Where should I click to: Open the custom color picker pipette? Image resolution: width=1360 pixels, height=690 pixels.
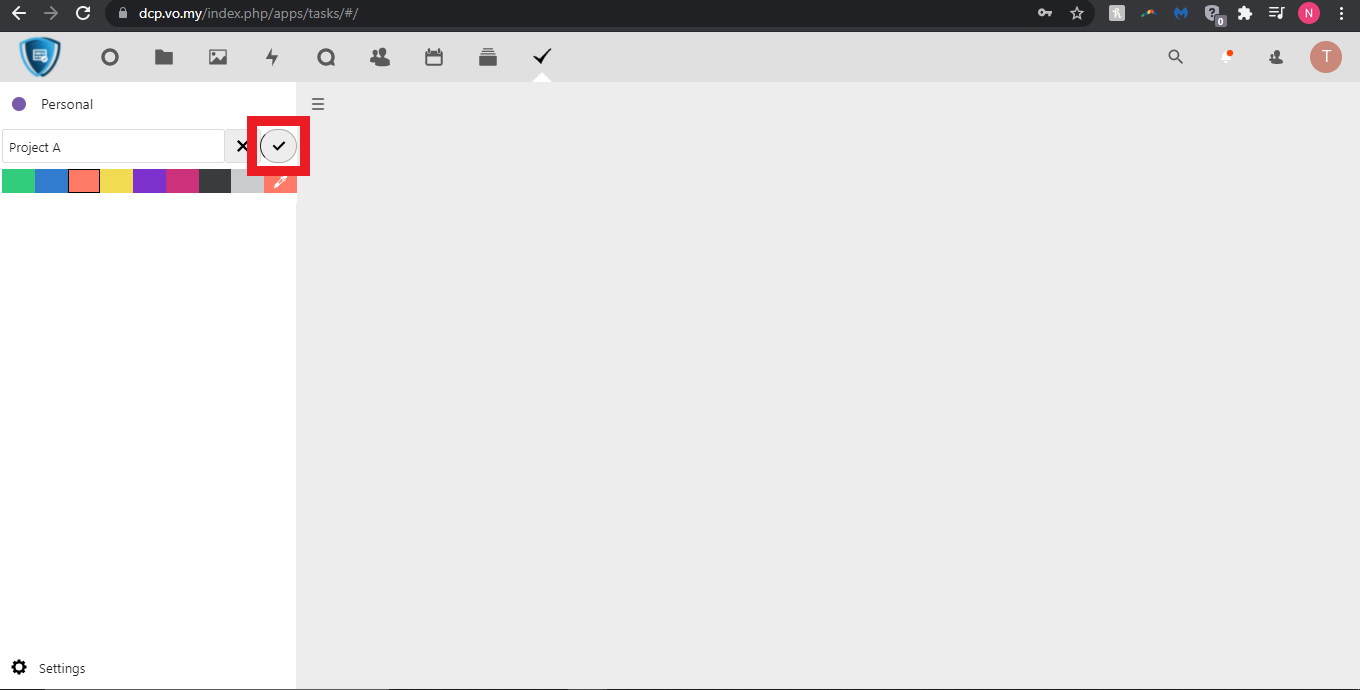coord(281,181)
